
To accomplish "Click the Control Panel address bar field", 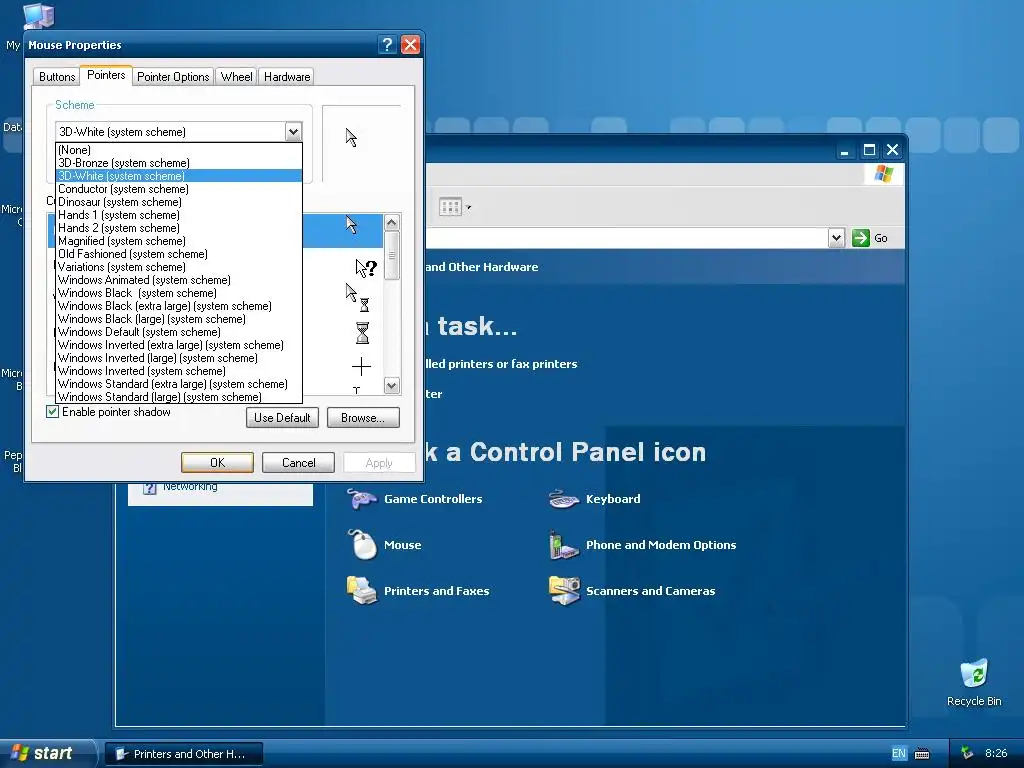I will [x=626, y=238].
